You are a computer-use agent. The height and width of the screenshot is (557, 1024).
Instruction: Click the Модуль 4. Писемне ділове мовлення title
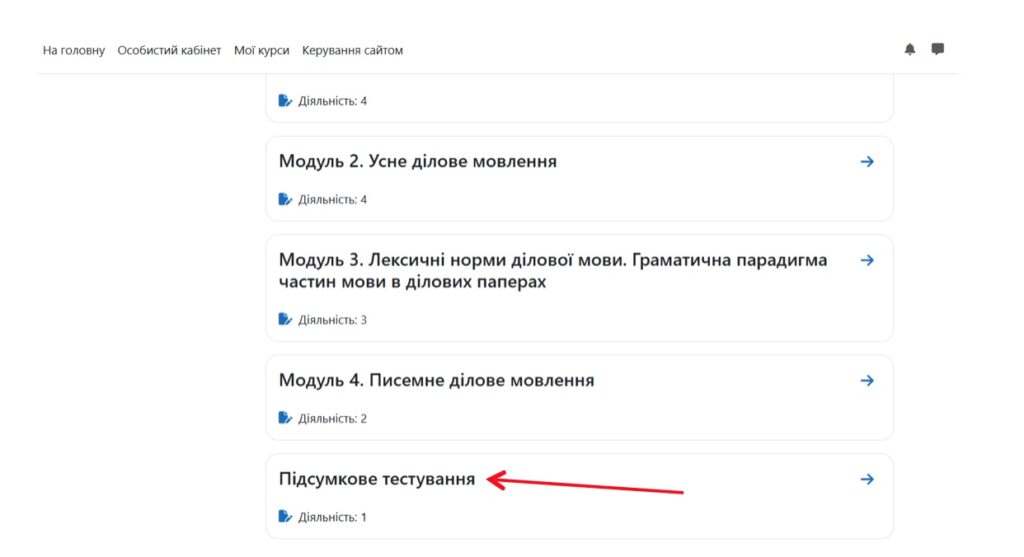tap(436, 380)
